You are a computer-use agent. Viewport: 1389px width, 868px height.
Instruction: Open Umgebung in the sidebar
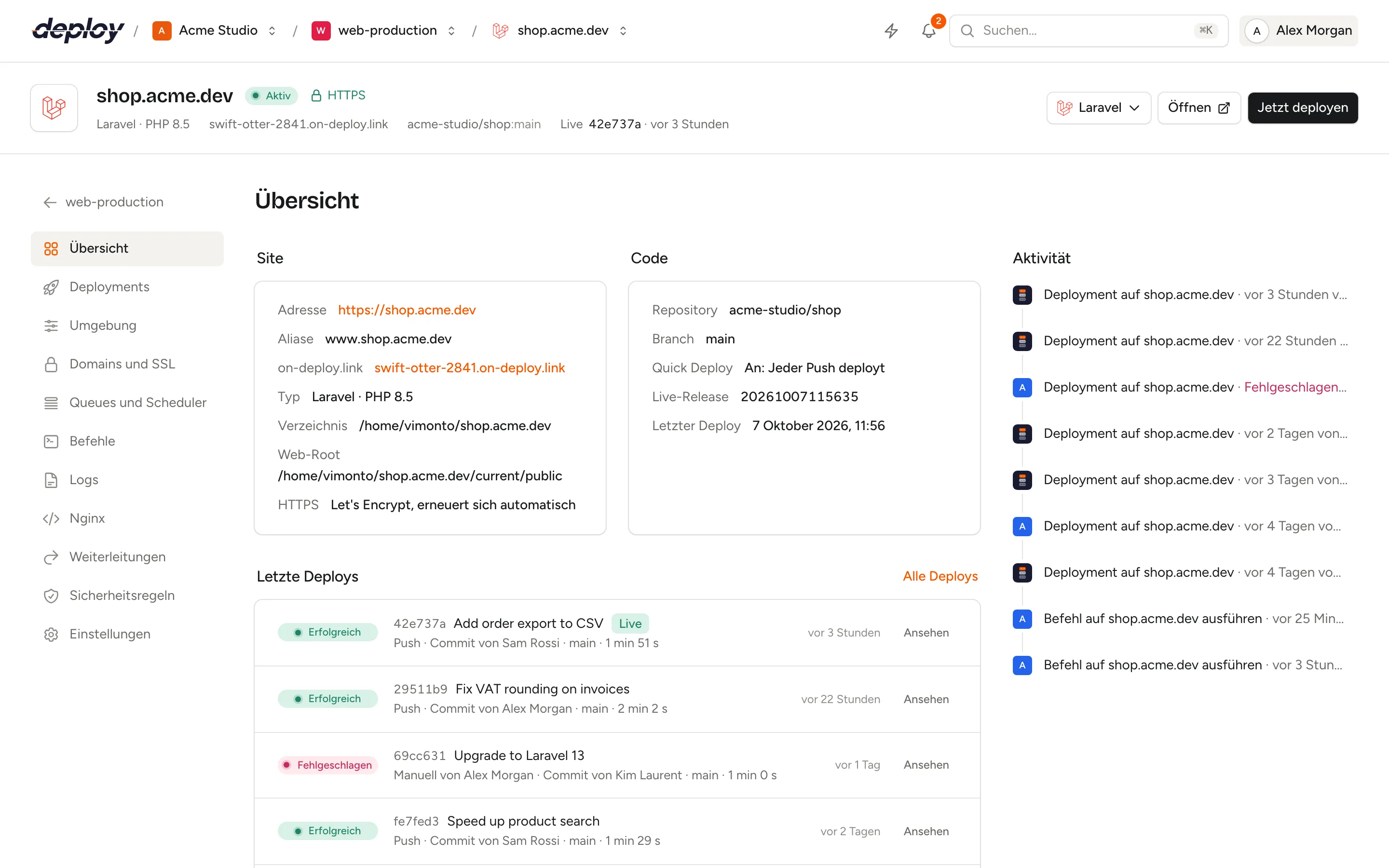tap(127, 325)
